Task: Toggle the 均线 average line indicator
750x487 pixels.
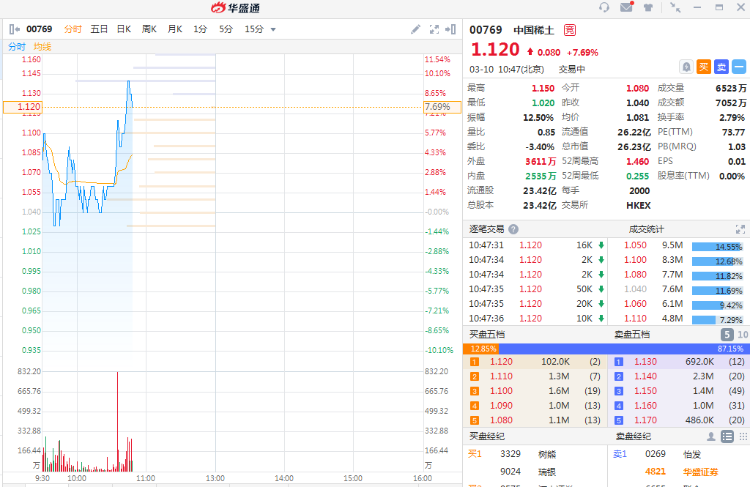Action: 42,46
